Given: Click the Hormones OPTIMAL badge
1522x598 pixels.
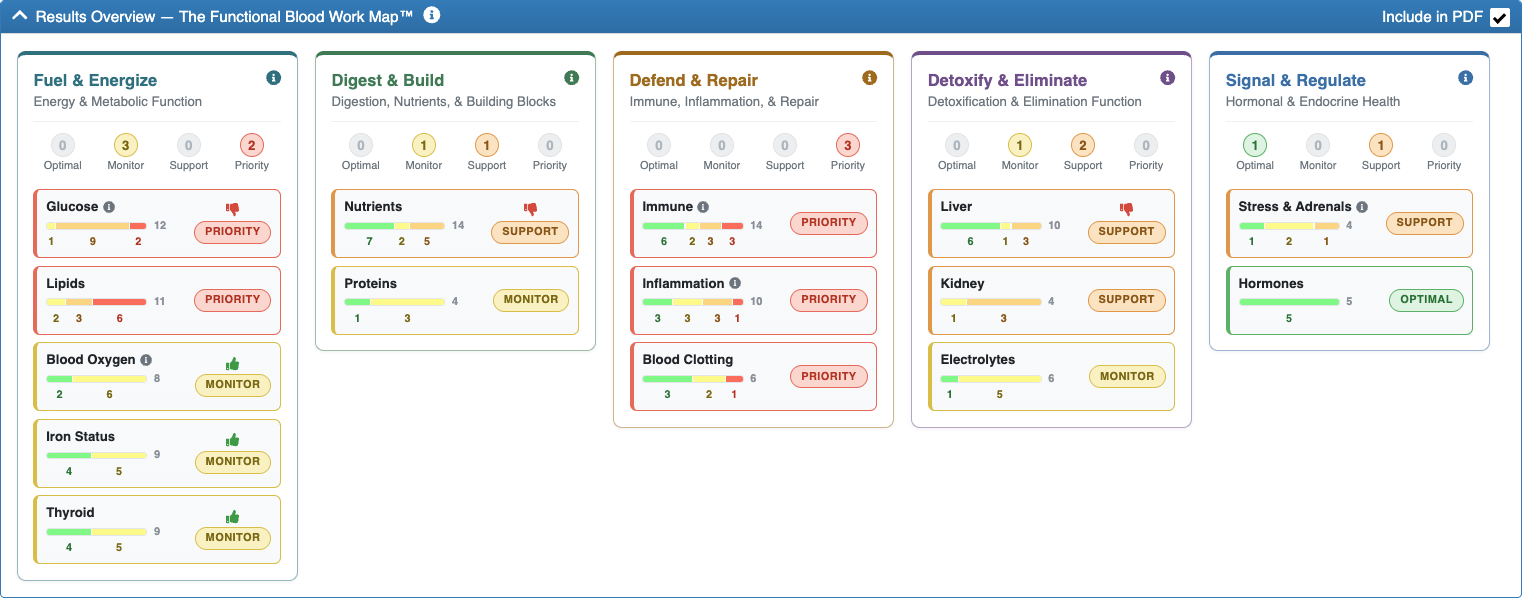Looking at the screenshot, I should (x=1426, y=299).
